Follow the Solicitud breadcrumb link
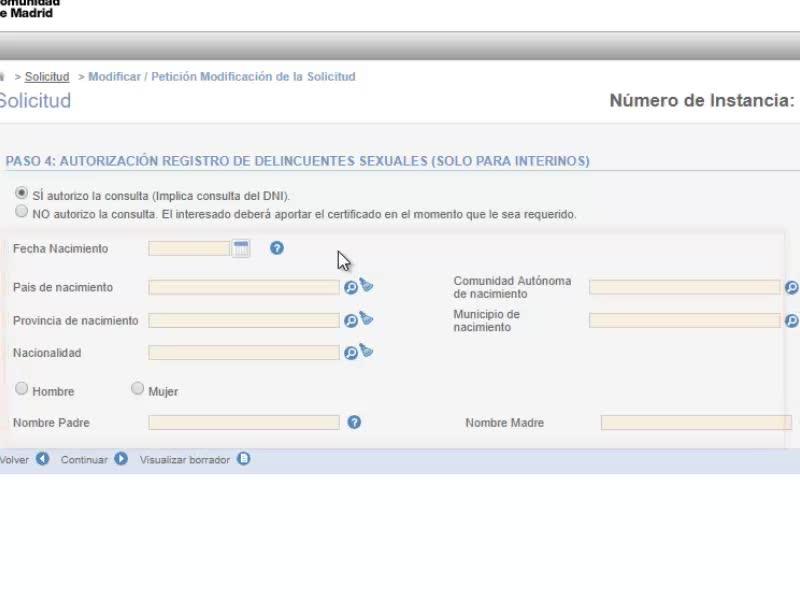 (x=47, y=77)
